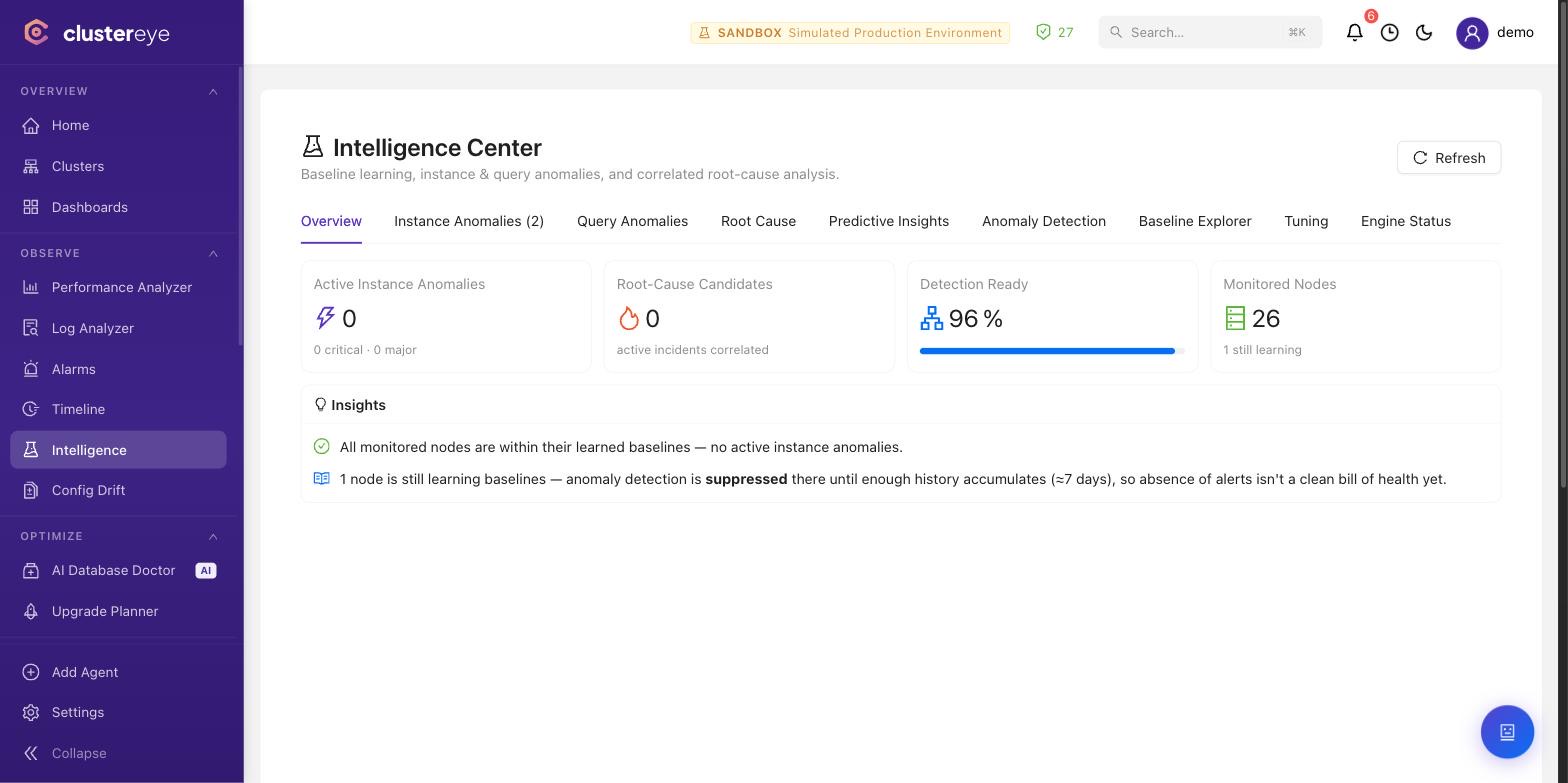Screen dimensions: 1568x783
Task: Open the Engine Status tab
Action: [1406, 221]
